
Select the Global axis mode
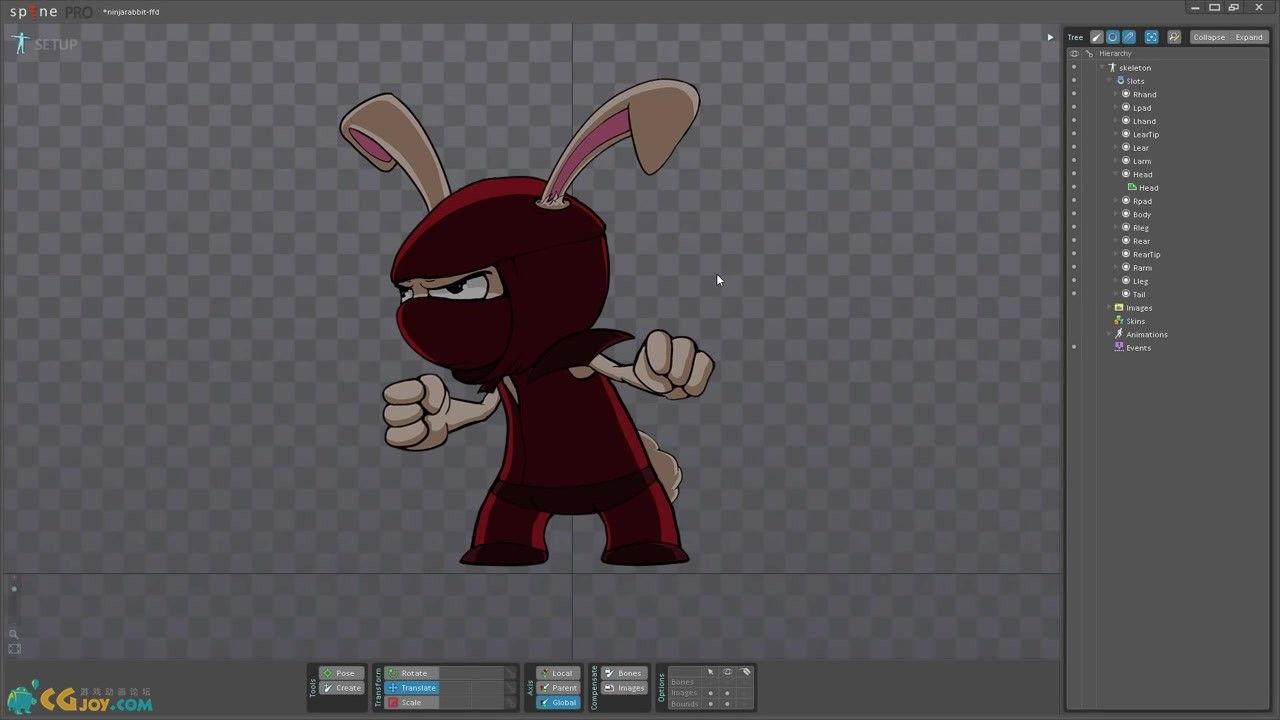tap(557, 703)
